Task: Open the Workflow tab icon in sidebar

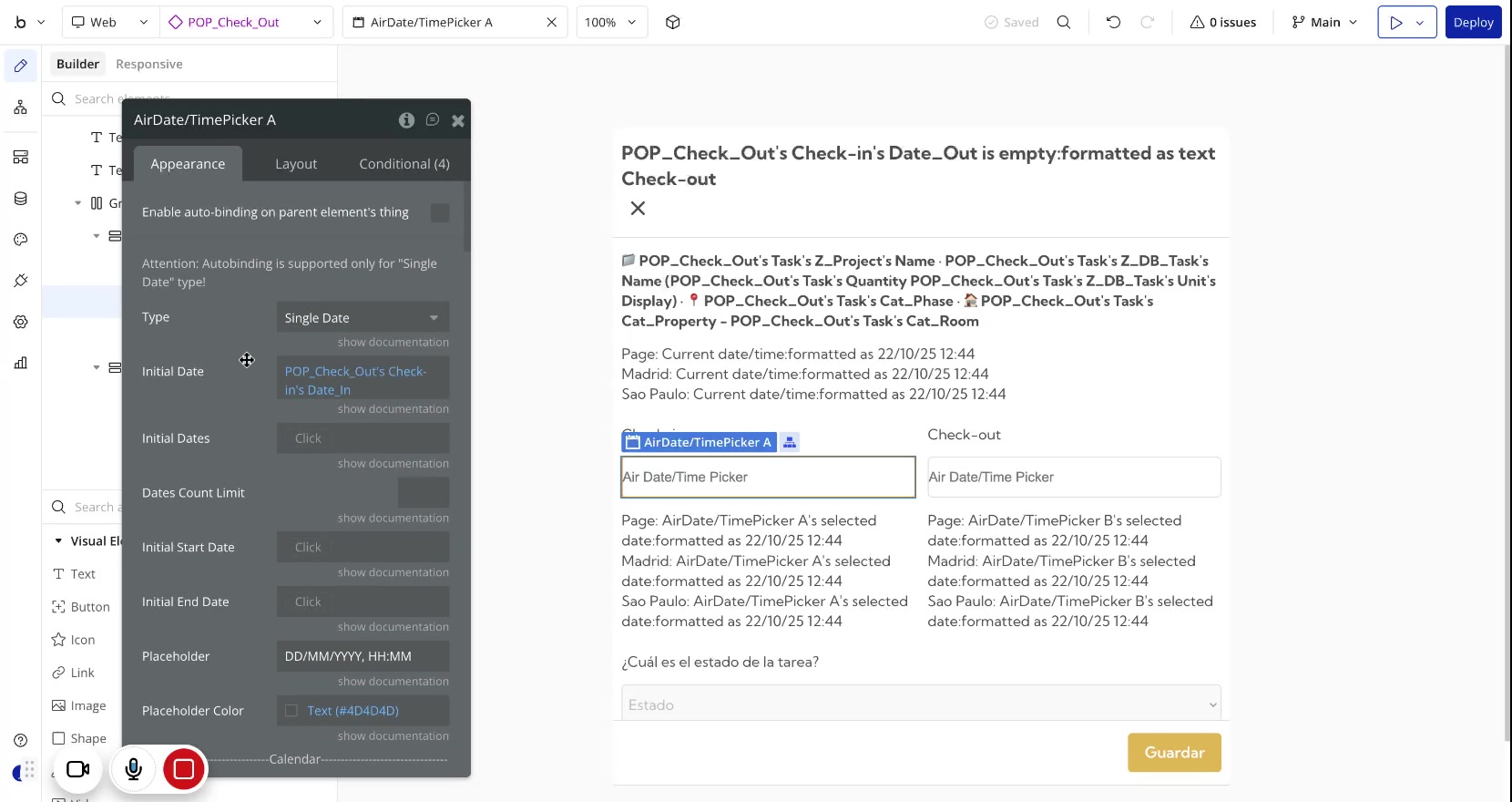Action: pyautogui.click(x=21, y=108)
